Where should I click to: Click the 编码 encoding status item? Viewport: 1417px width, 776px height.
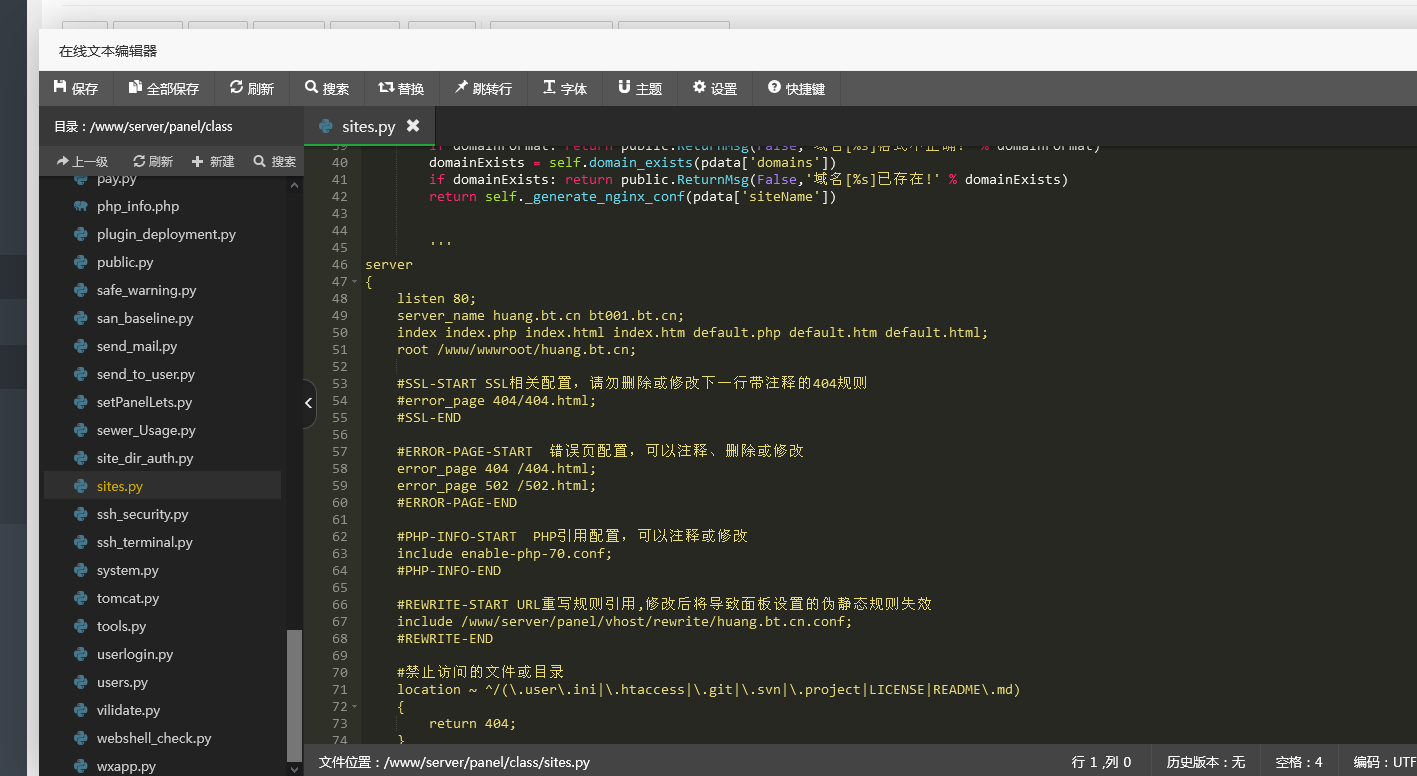click(x=1383, y=762)
